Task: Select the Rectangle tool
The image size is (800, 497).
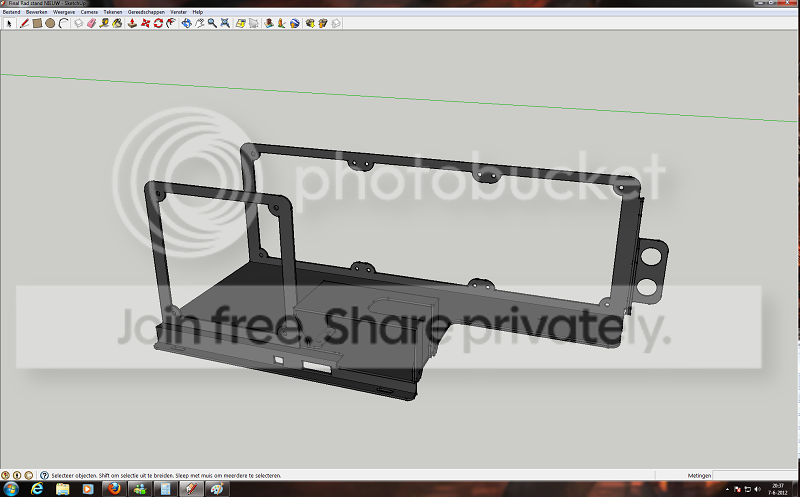Action: (37, 23)
